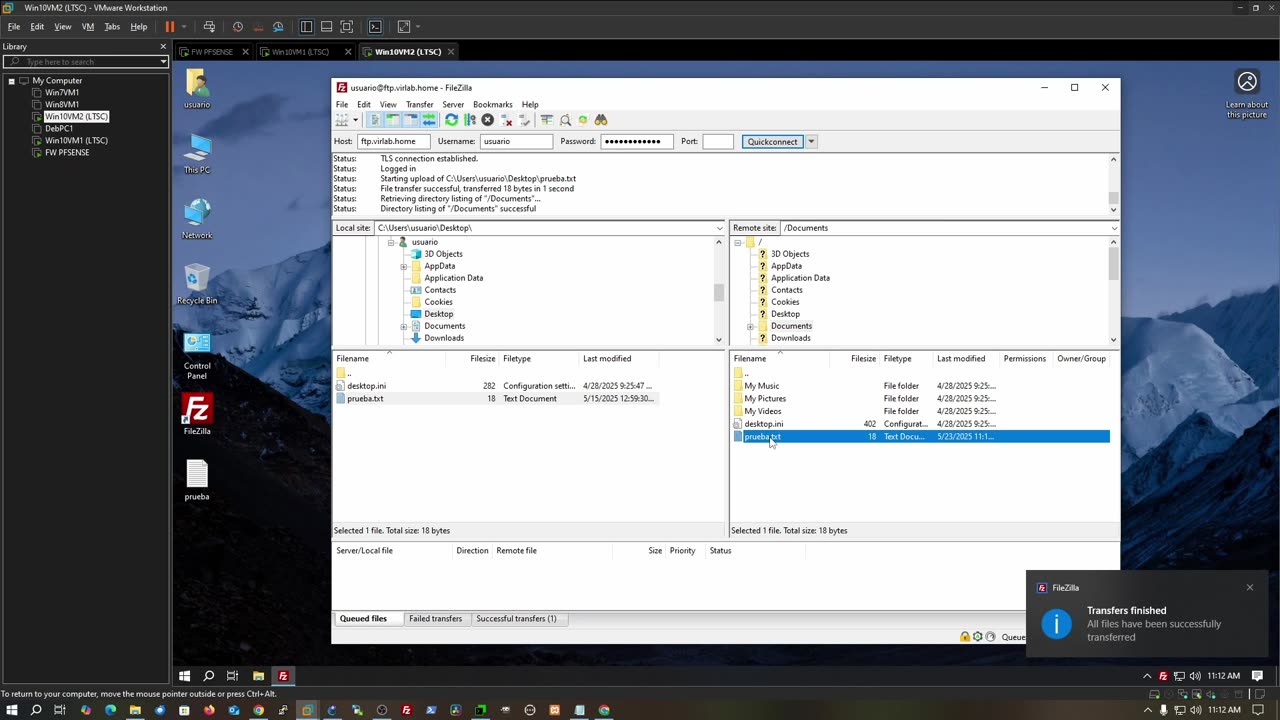Toggle local directory tree display icon
The width and height of the screenshot is (1280, 720).
[393, 120]
